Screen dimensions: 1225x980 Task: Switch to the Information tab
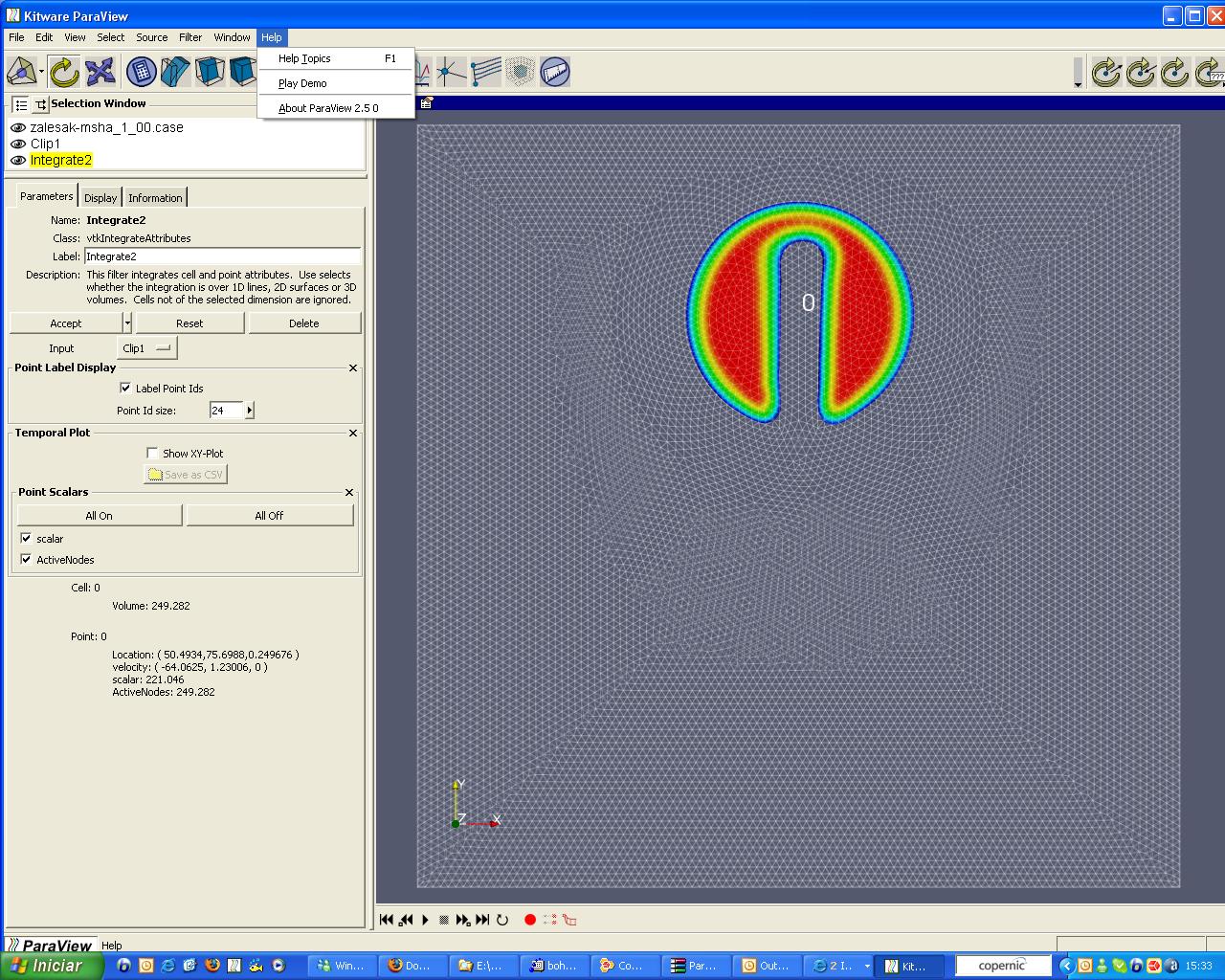155,197
